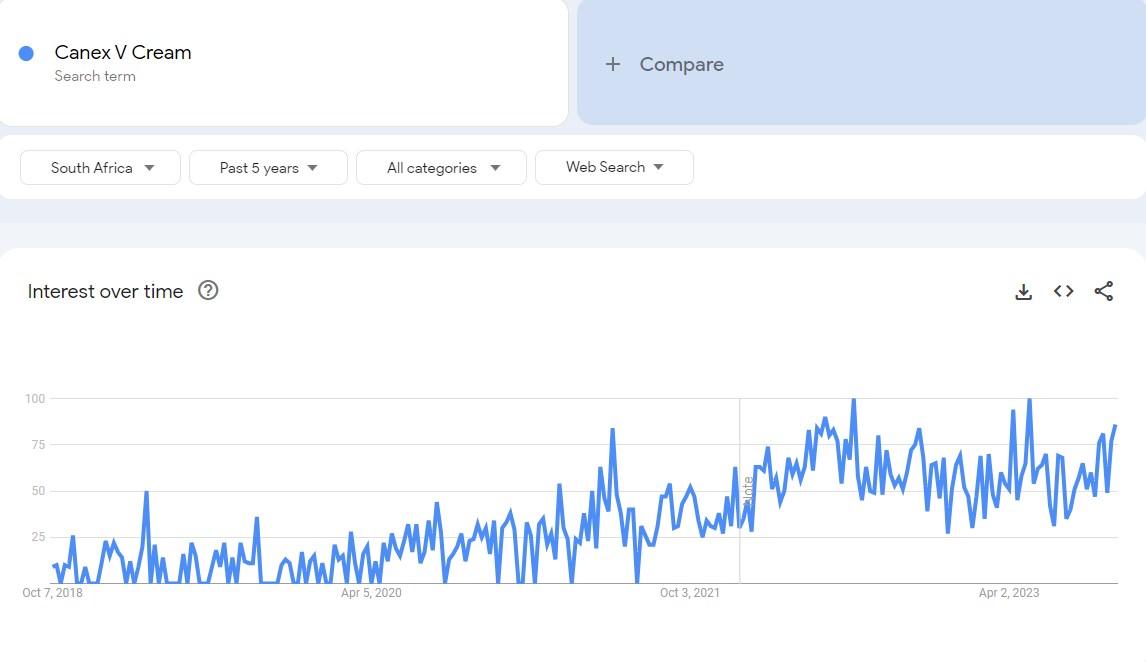Open the embed code icon

(x=1063, y=292)
